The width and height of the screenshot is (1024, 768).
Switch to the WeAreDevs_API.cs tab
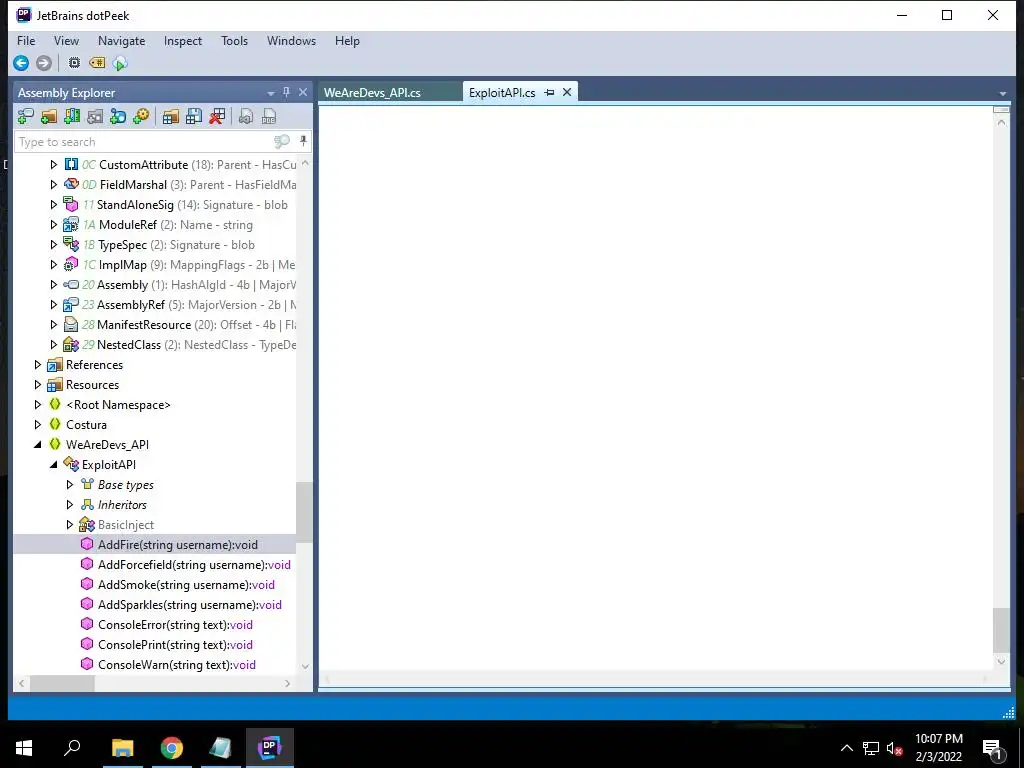coord(389,93)
